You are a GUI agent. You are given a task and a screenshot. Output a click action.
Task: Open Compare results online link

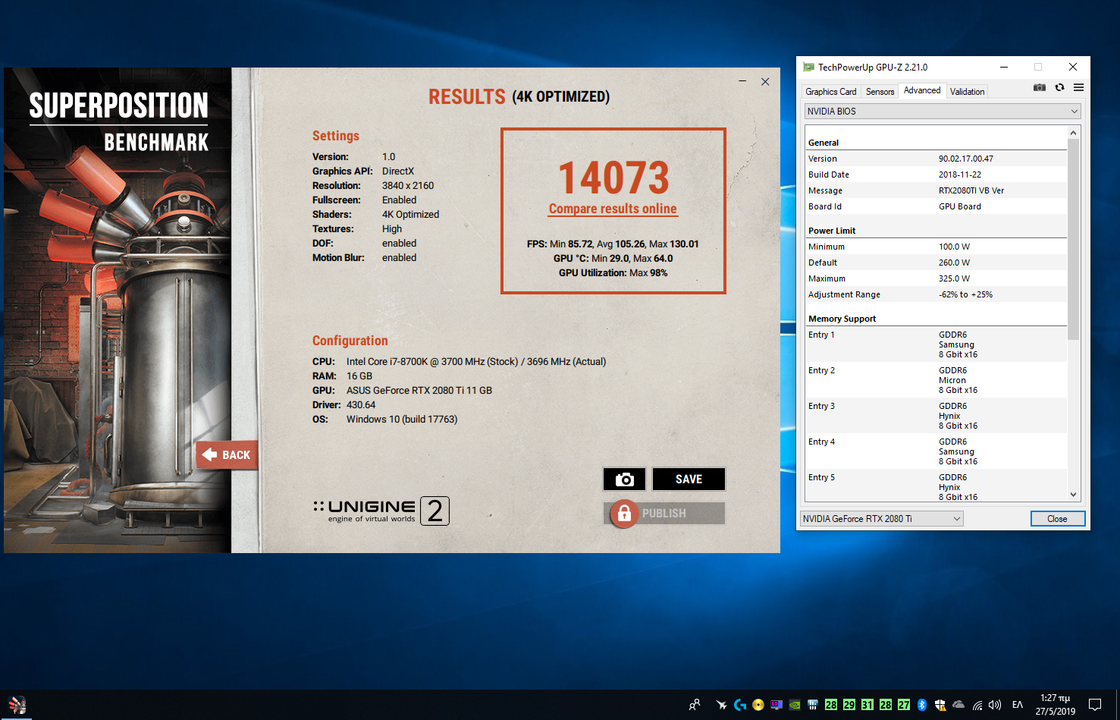click(613, 209)
